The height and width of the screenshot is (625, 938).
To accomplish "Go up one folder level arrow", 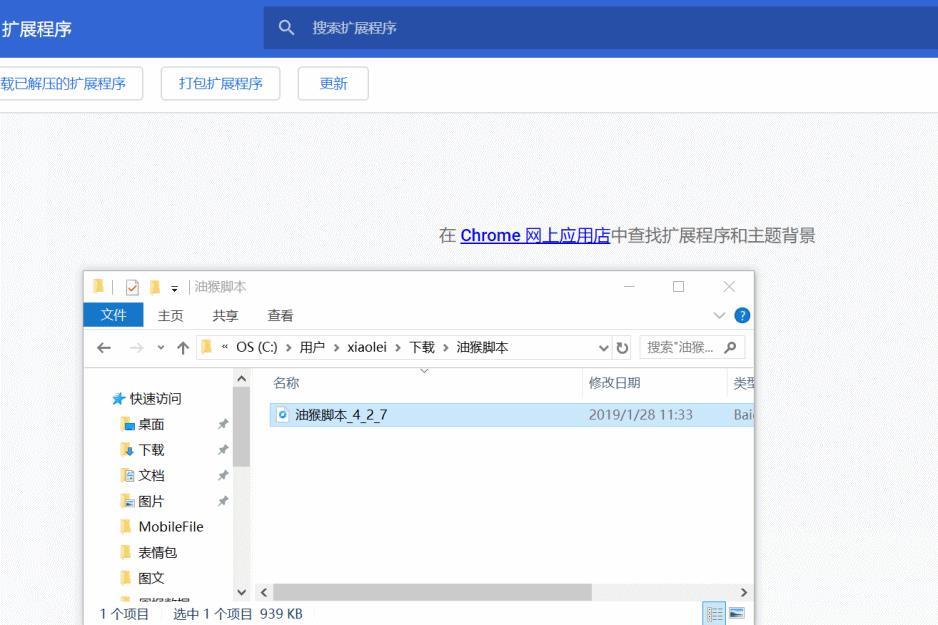I will pos(183,347).
